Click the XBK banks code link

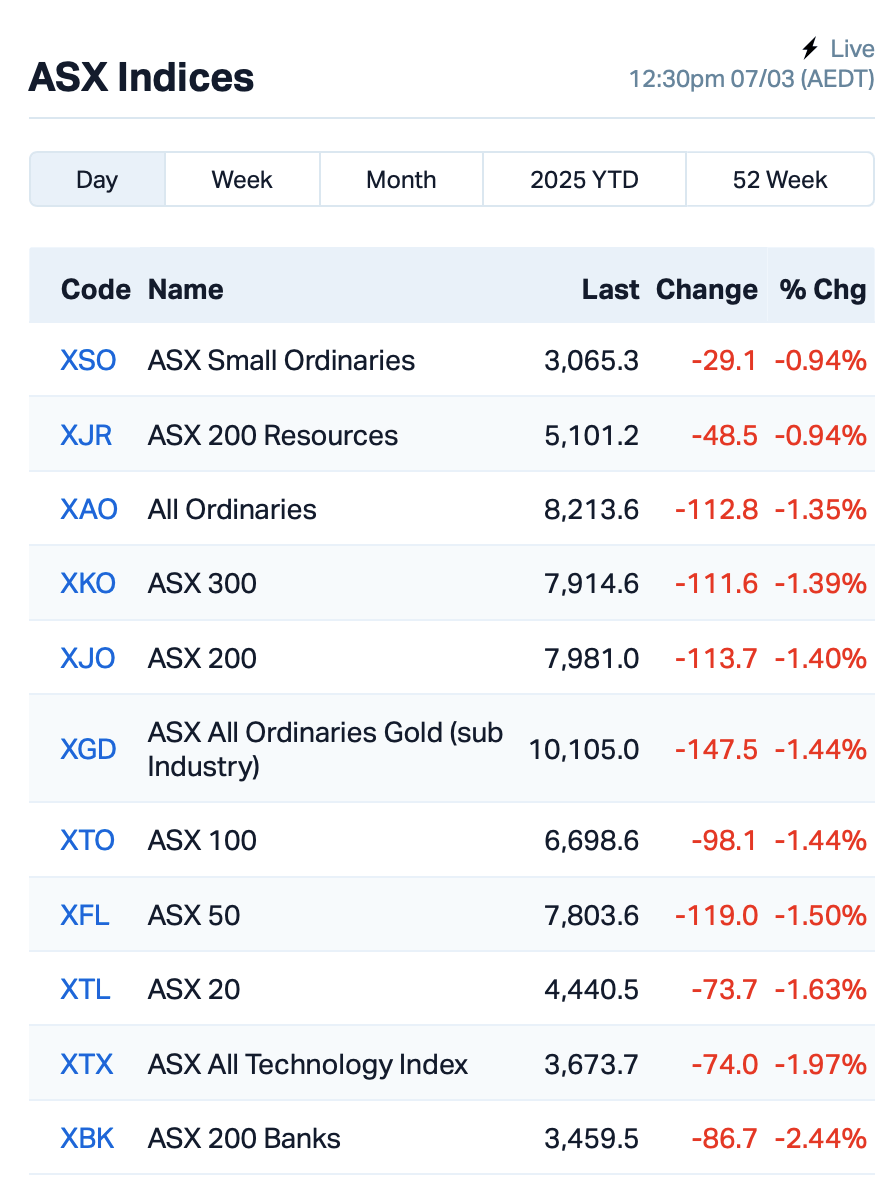pyautogui.click(x=87, y=1139)
